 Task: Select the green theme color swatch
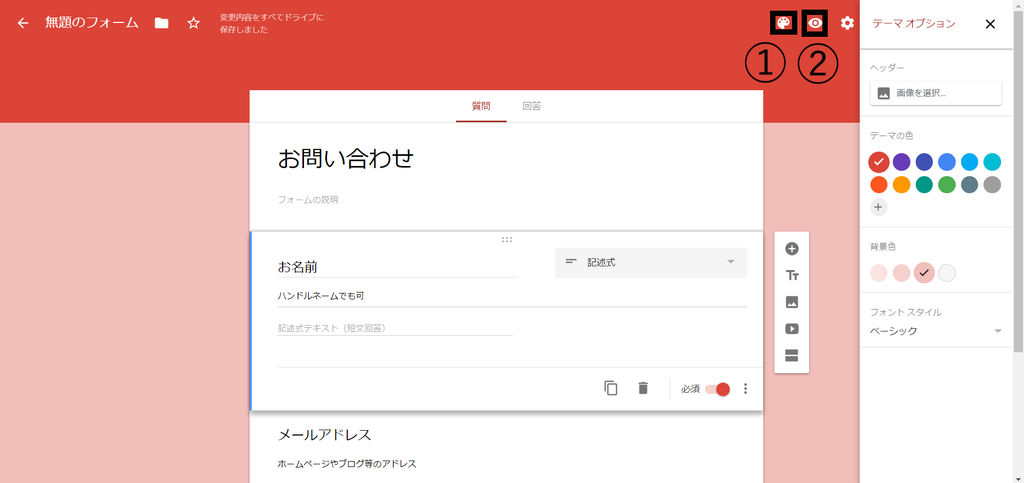pyautogui.click(x=947, y=185)
